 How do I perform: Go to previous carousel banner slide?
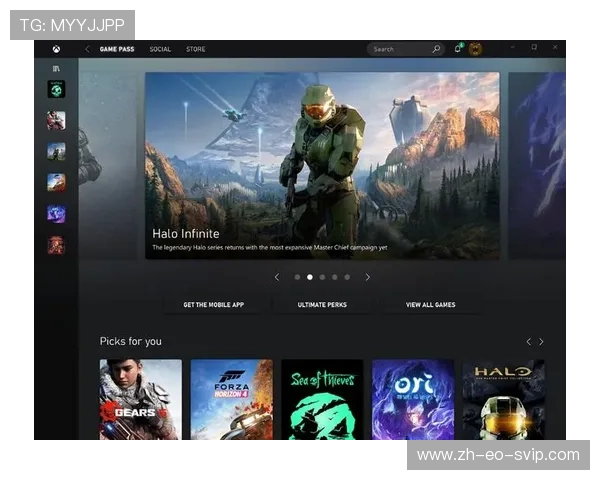click(x=277, y=277)
